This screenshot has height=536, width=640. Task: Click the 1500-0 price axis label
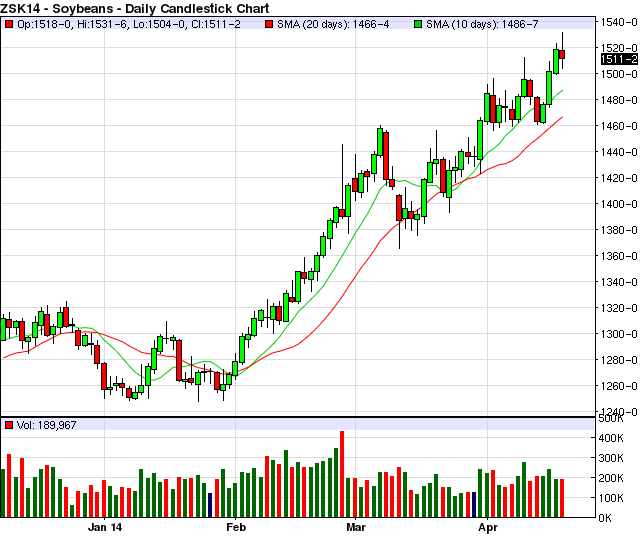pyautogui.click(x=619, y=74)
